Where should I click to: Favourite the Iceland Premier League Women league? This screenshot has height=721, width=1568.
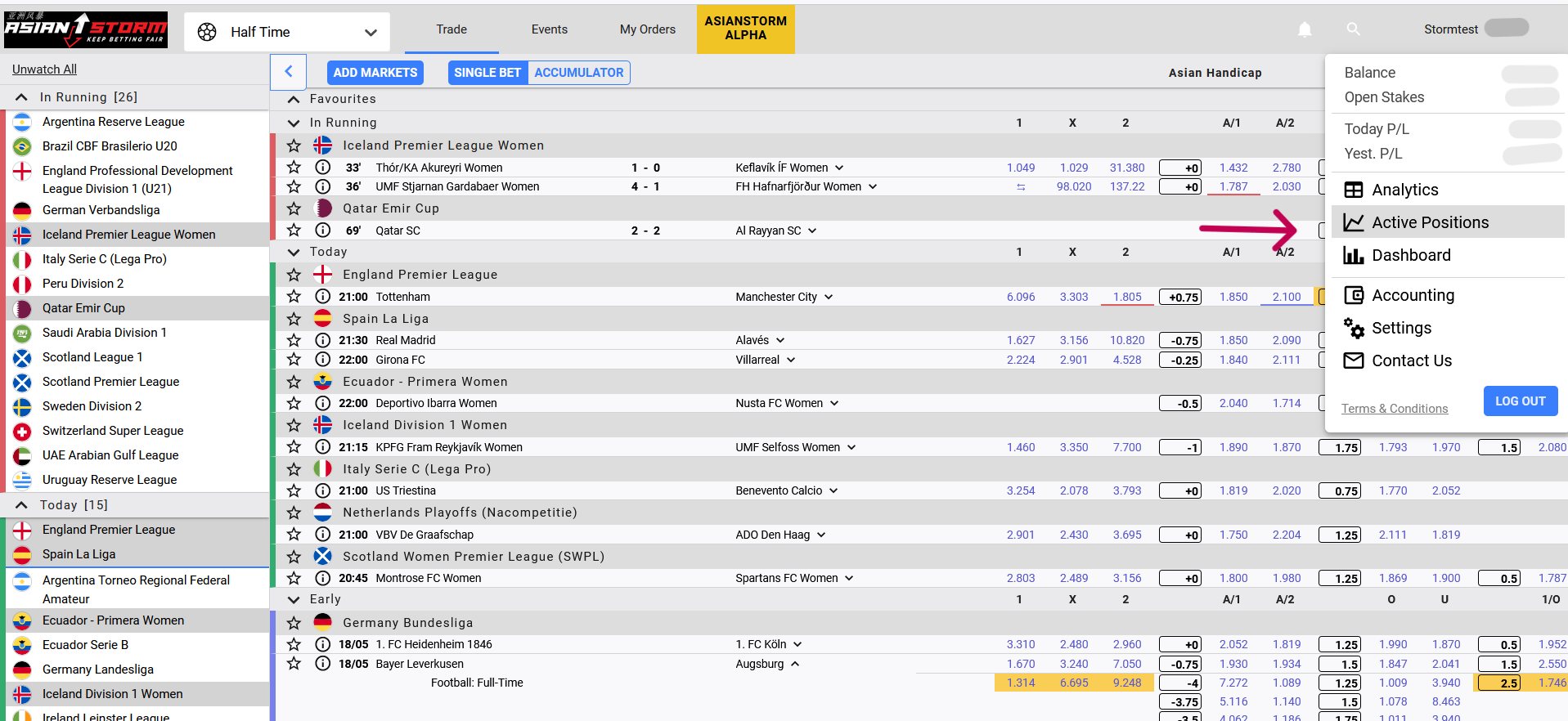click(294, 146)
